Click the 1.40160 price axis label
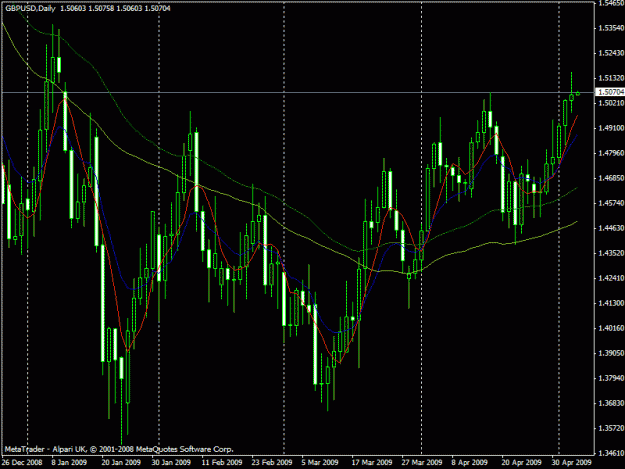The height and width of the screenshot is (469, 625). click(611, 328)
